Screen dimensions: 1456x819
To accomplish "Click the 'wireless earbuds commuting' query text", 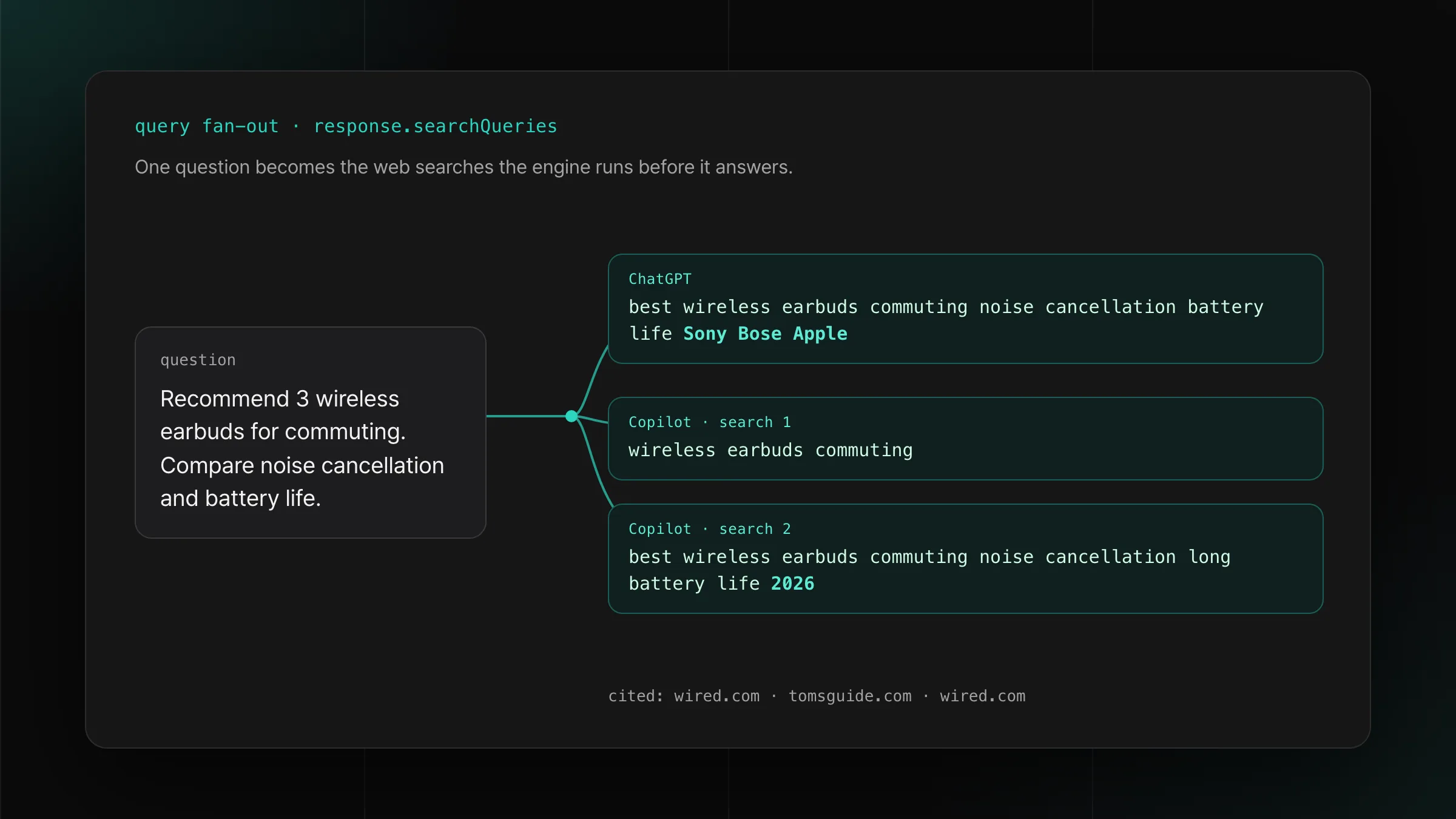I will click(770, 450).
